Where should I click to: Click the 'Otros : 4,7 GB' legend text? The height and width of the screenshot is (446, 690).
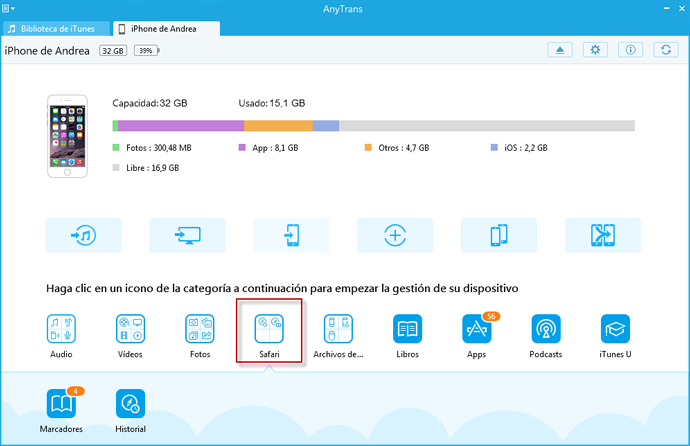click(404, 148)
